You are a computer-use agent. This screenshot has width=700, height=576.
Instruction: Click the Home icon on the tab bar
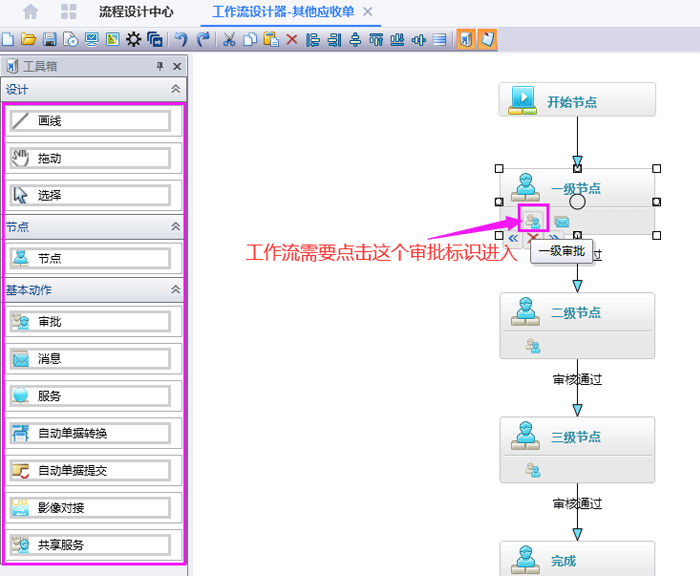(x=31, y=12)
